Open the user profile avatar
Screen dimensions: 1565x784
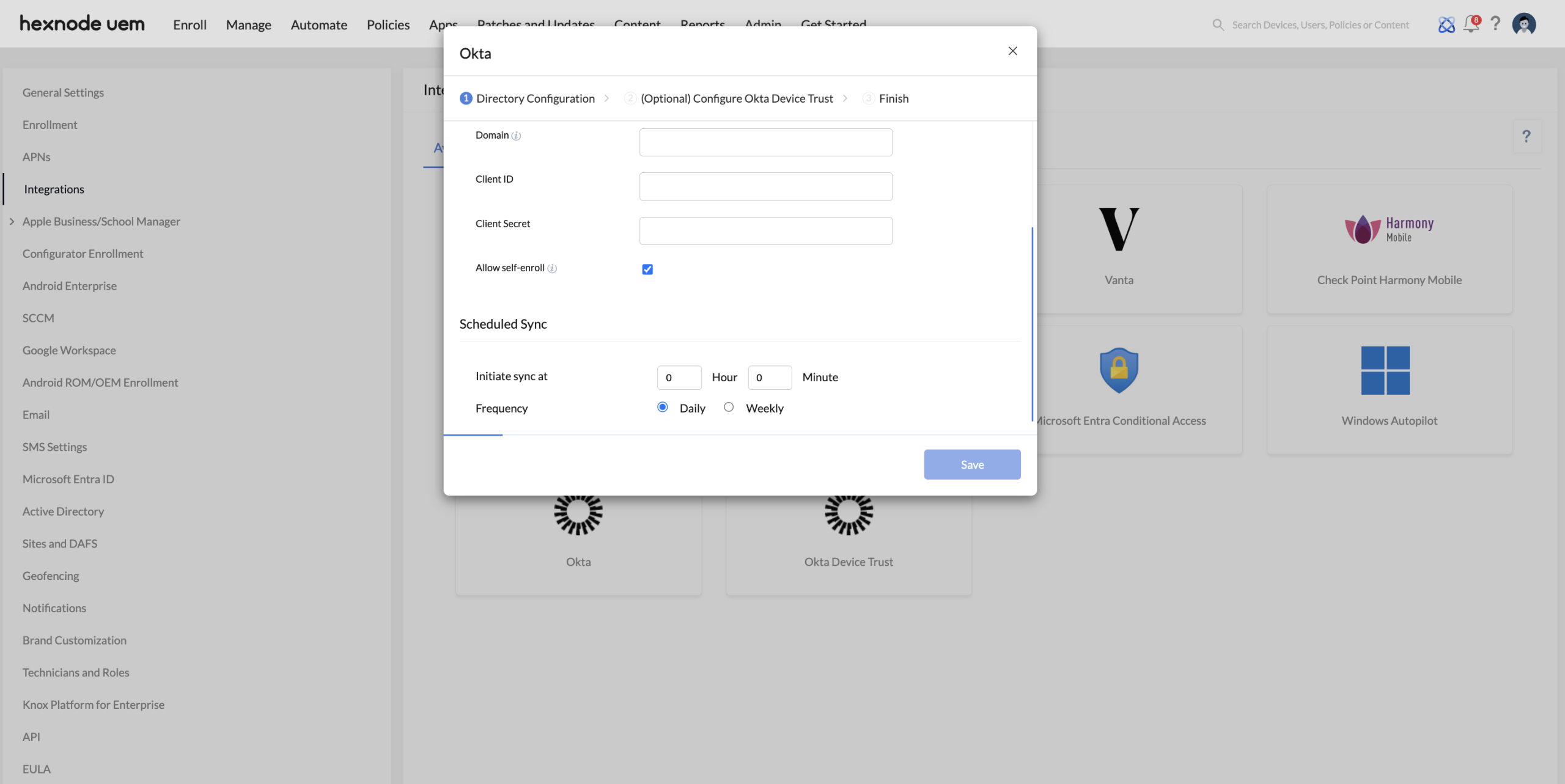tap(1524, 24)
